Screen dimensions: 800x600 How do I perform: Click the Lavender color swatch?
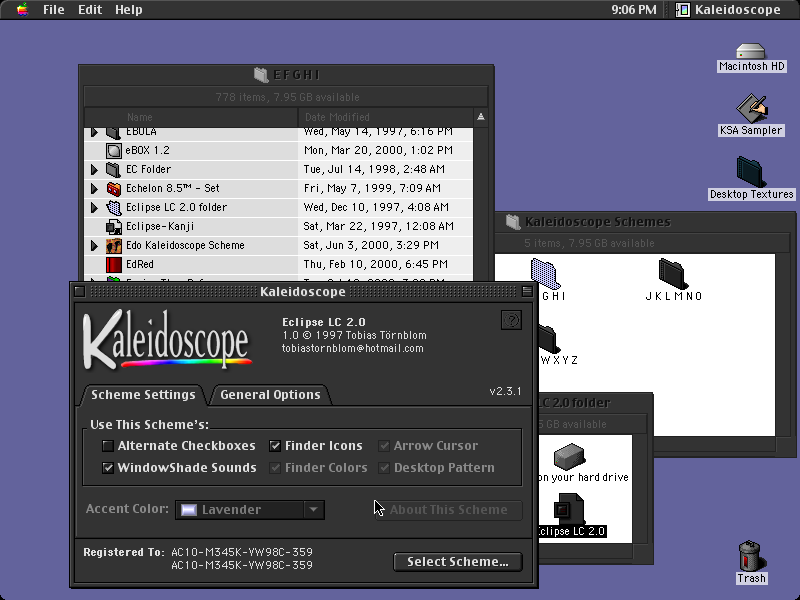pyautogui.click(x=189, y=510)
